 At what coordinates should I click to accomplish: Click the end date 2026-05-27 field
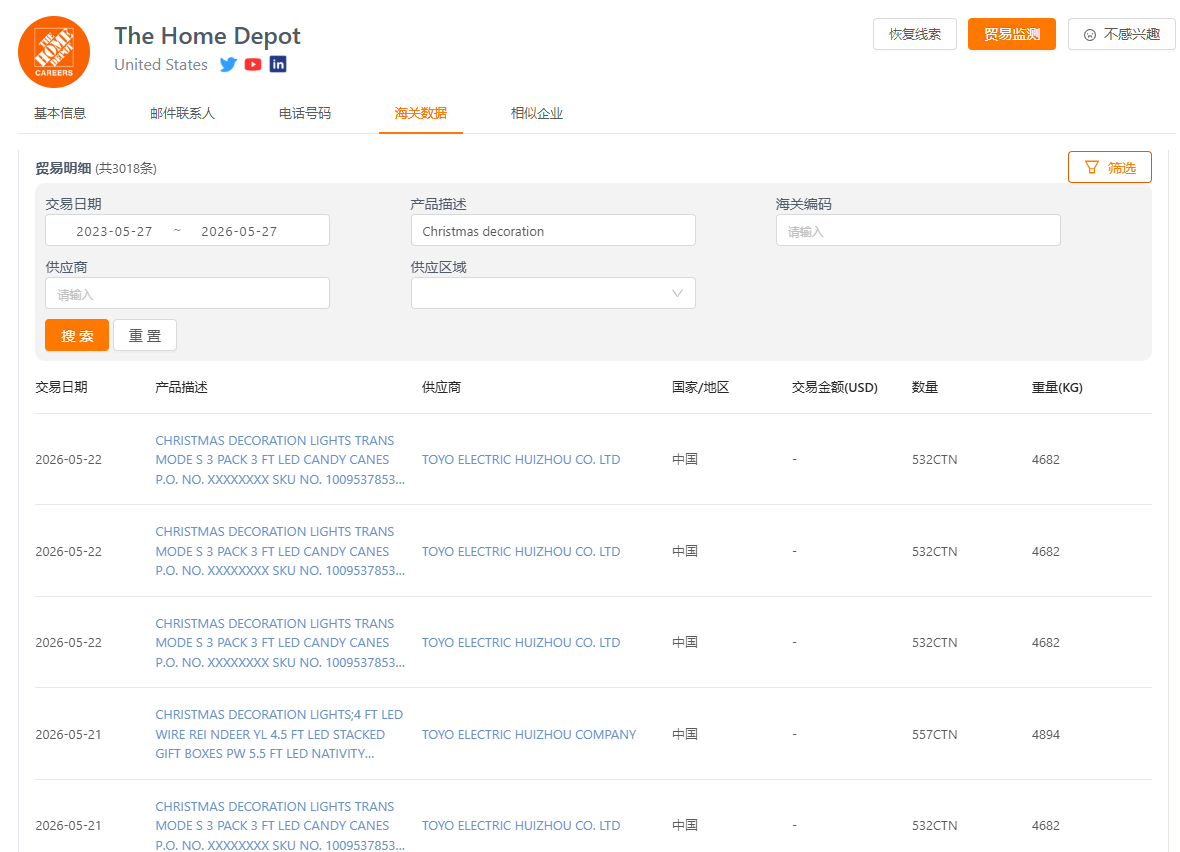pos(239,231)
